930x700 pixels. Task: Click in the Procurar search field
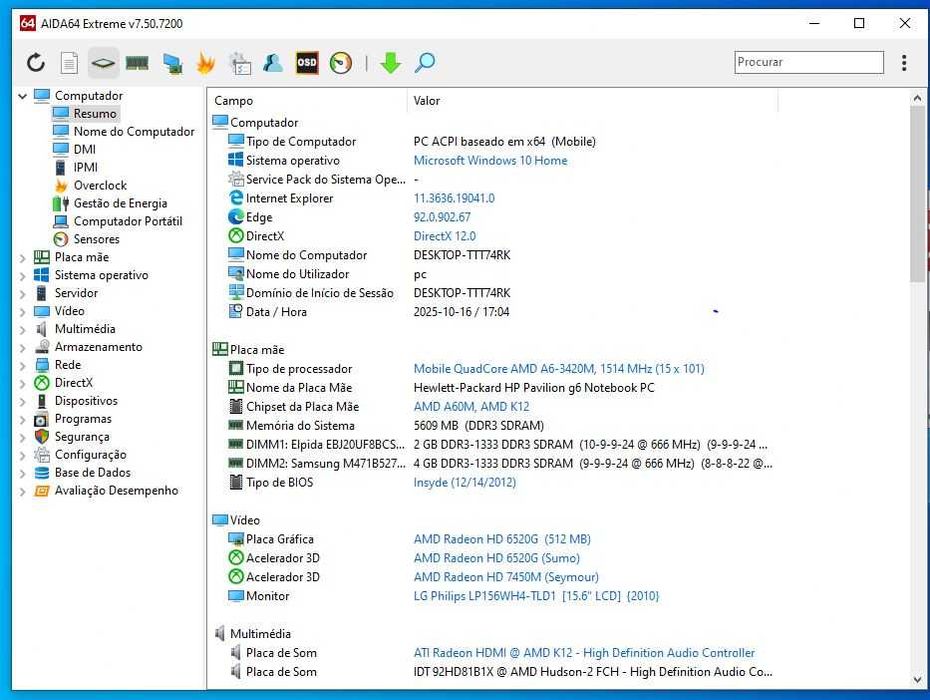coord(809,62)
